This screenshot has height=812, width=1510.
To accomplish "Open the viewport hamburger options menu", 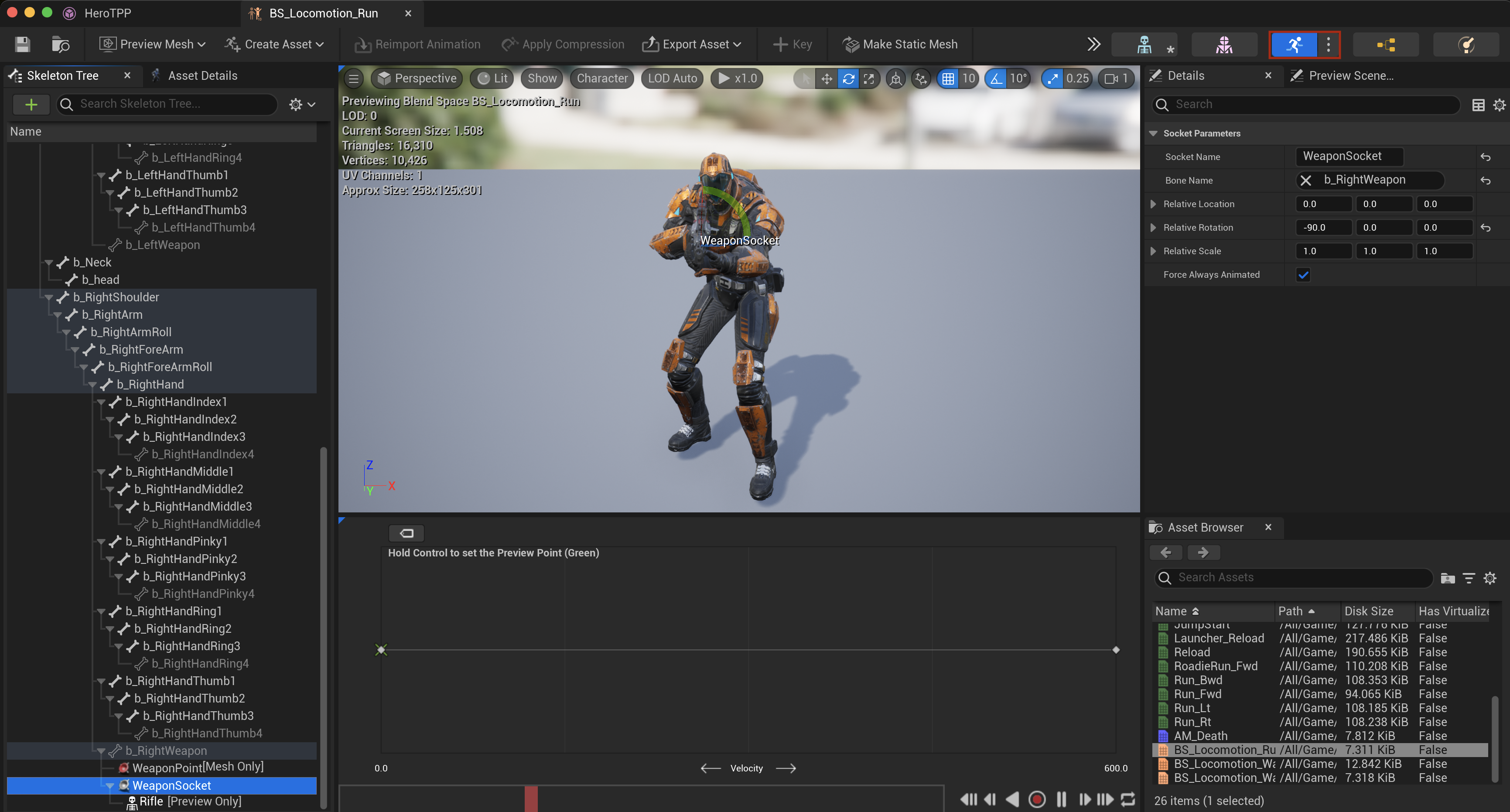I will 353,78.
